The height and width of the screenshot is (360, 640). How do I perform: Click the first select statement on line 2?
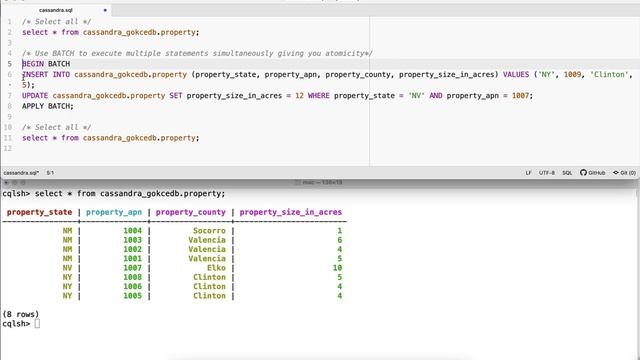click(111, 32)
